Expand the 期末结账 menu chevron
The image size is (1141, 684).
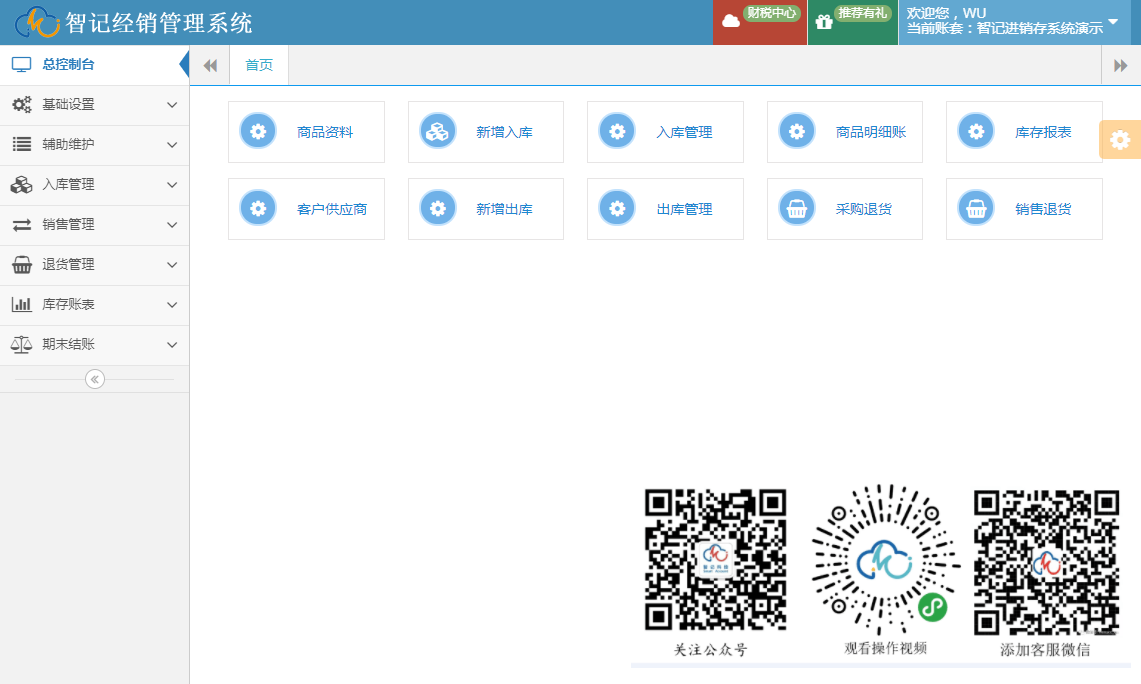pos(172,345)
